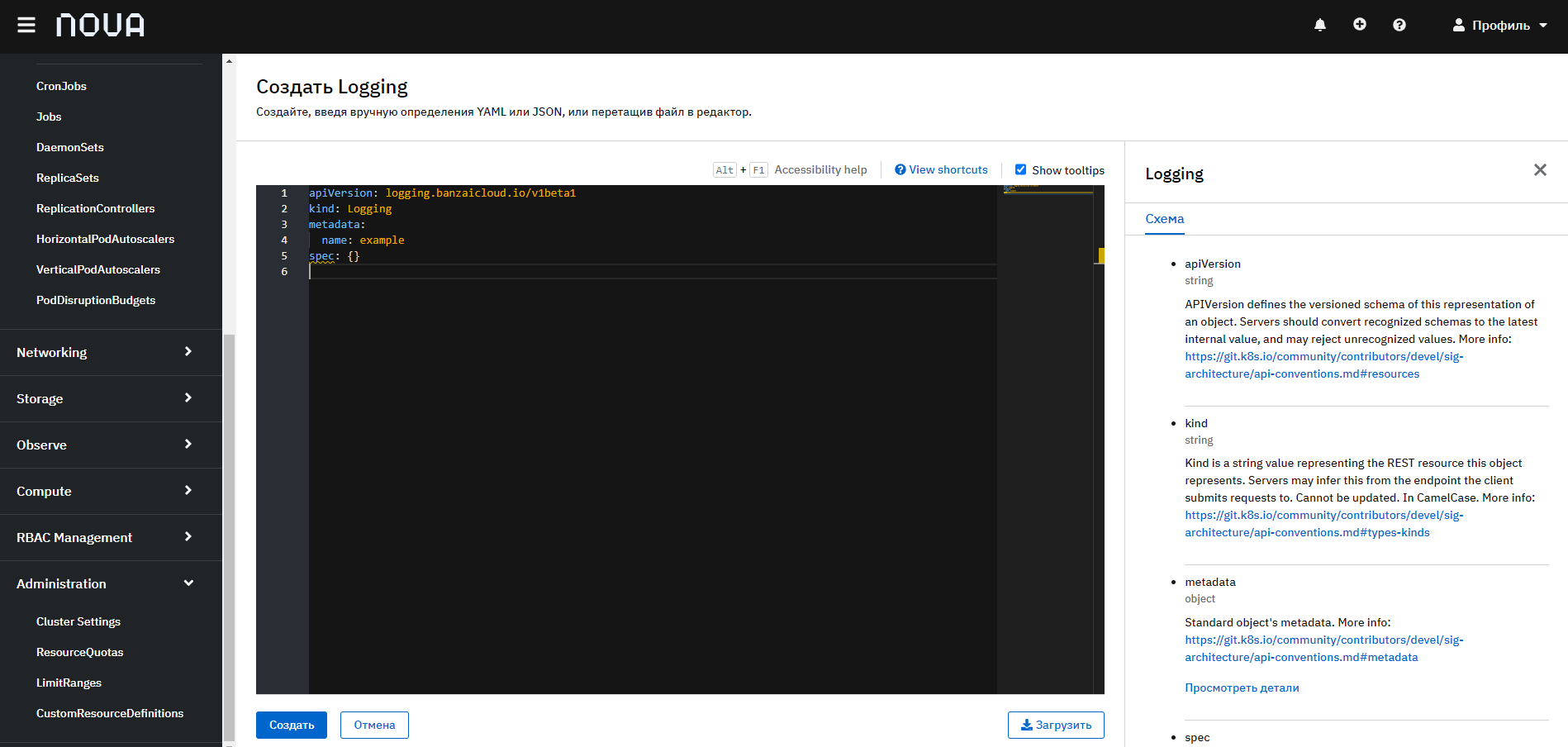Toggle Show tooltips checkbox
The image size is (1568, 747).
tap(1021, 169)
